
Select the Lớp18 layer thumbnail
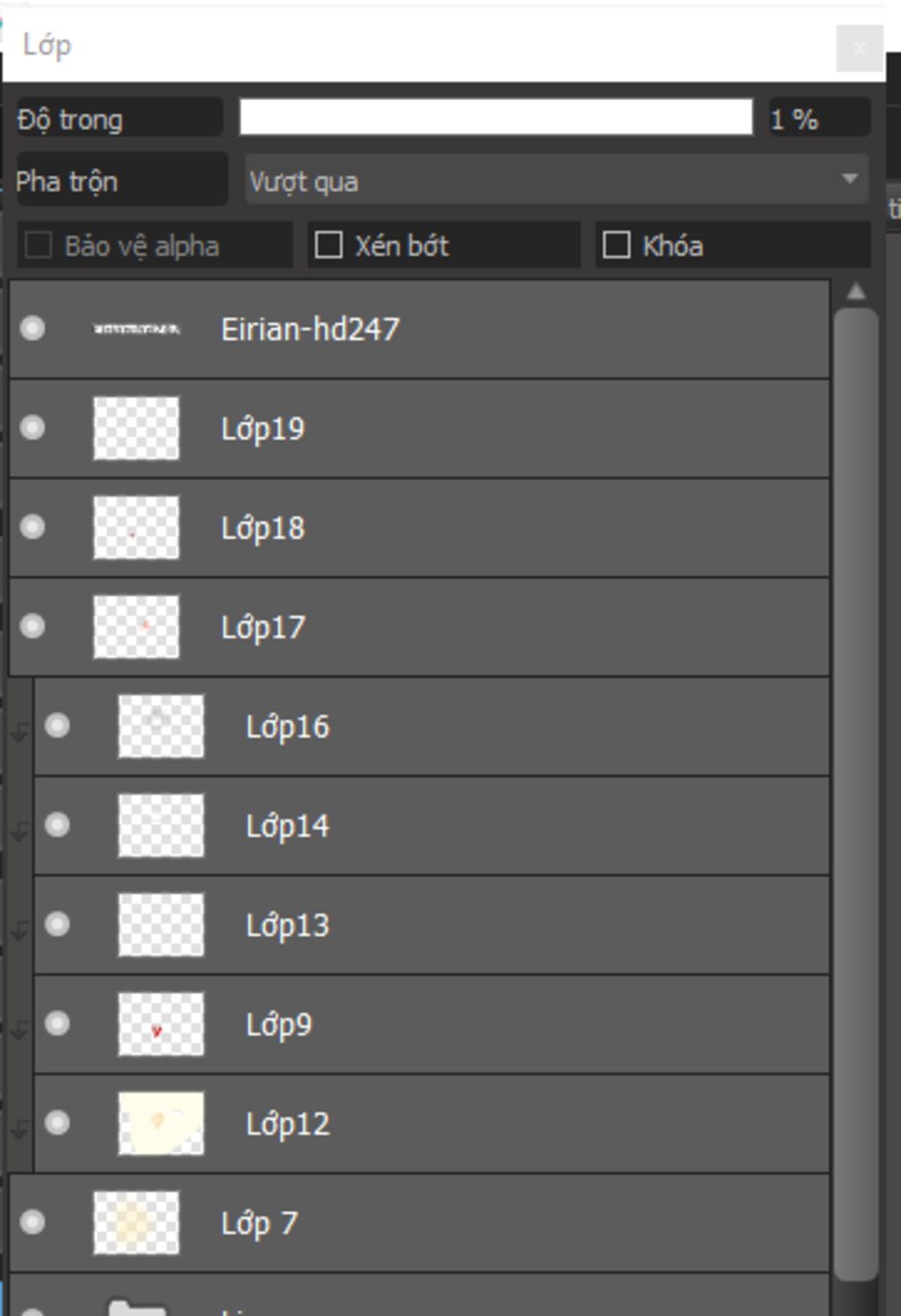point(136,528)
